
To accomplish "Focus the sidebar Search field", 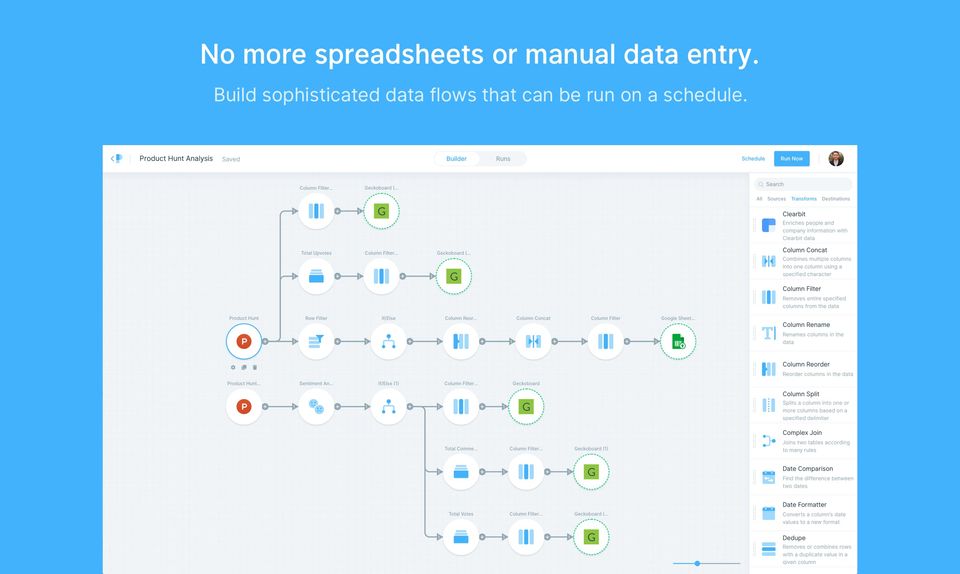I will (x=807, y=184).
